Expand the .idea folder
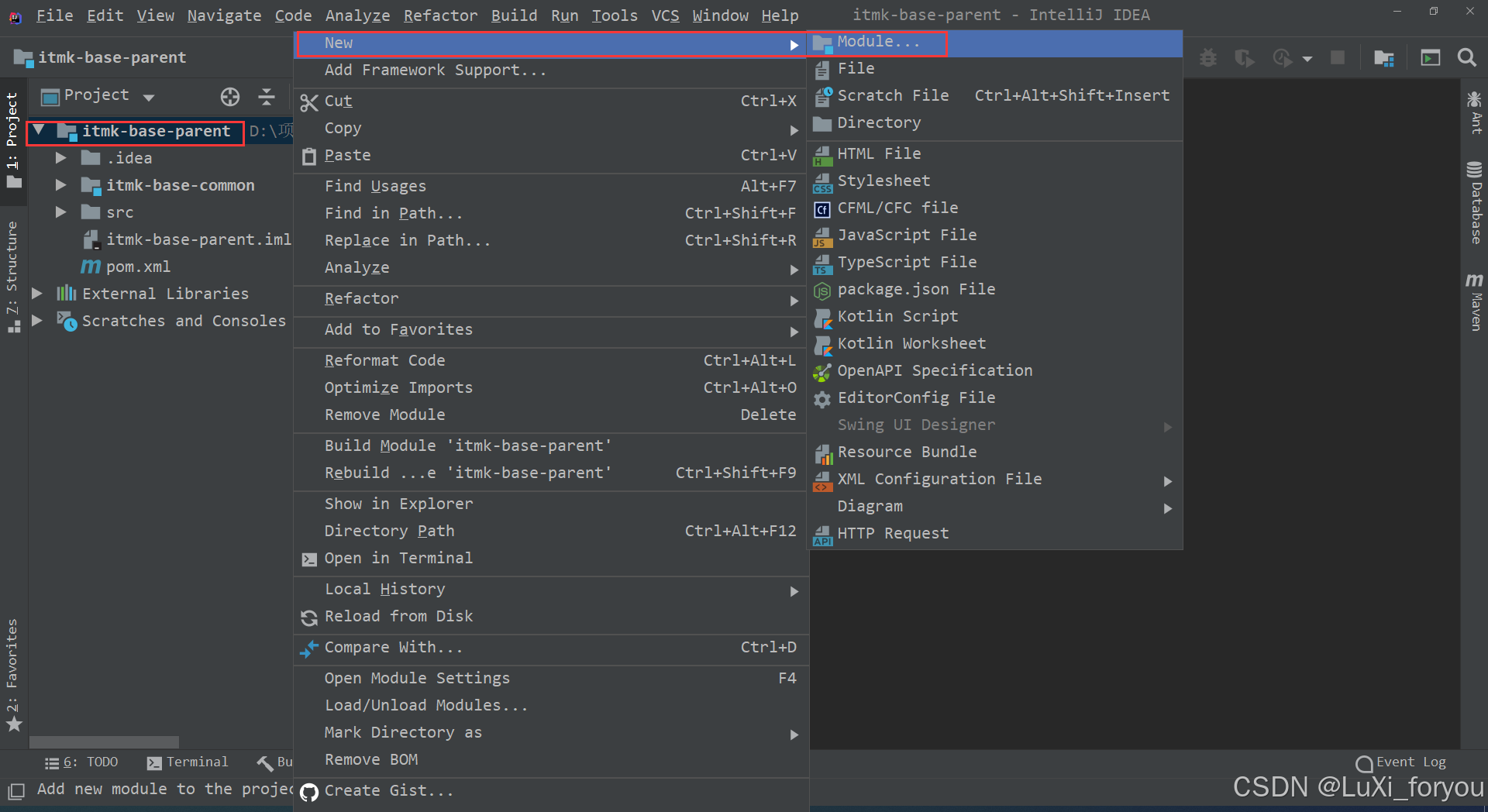Image resolution: width=1488 pixels, height=812 pixels. [x=60, y=158]
